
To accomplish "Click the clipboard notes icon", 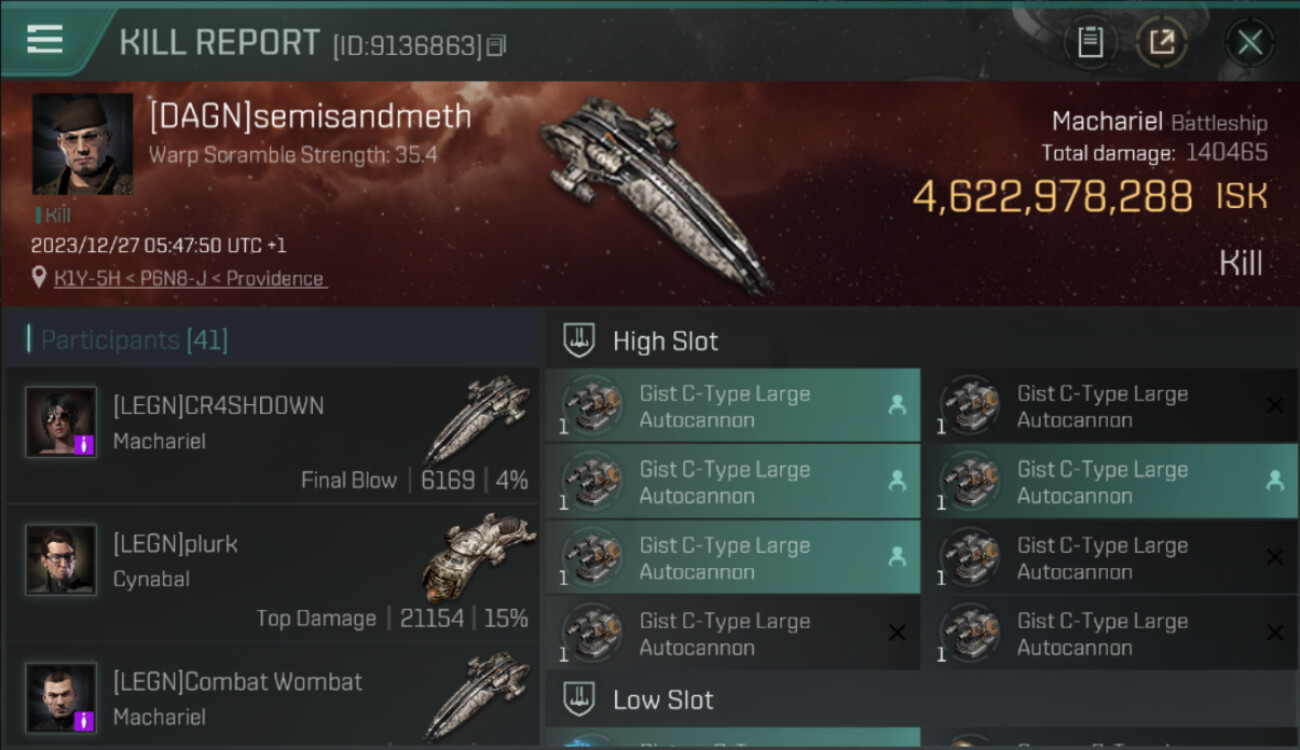I will coord(1090,42).
